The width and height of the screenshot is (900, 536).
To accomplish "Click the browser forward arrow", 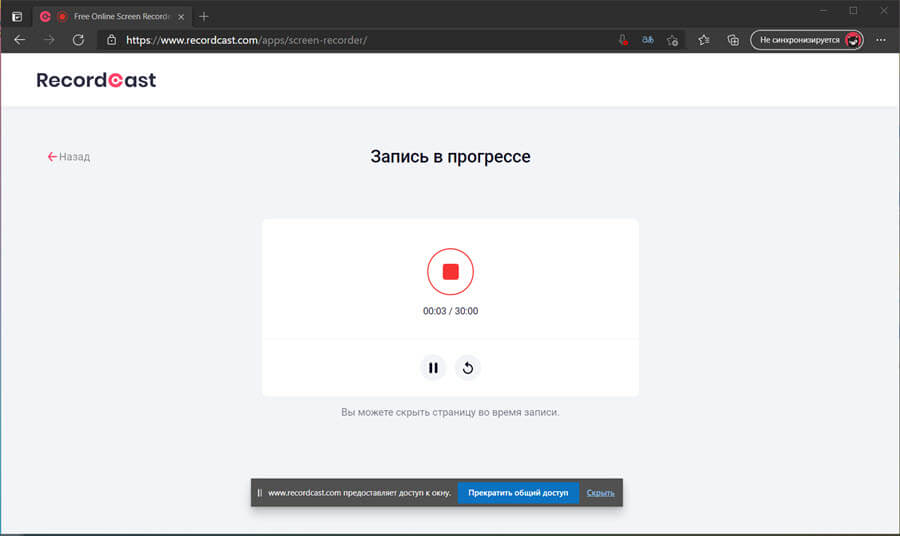I will tap(49, 40).
